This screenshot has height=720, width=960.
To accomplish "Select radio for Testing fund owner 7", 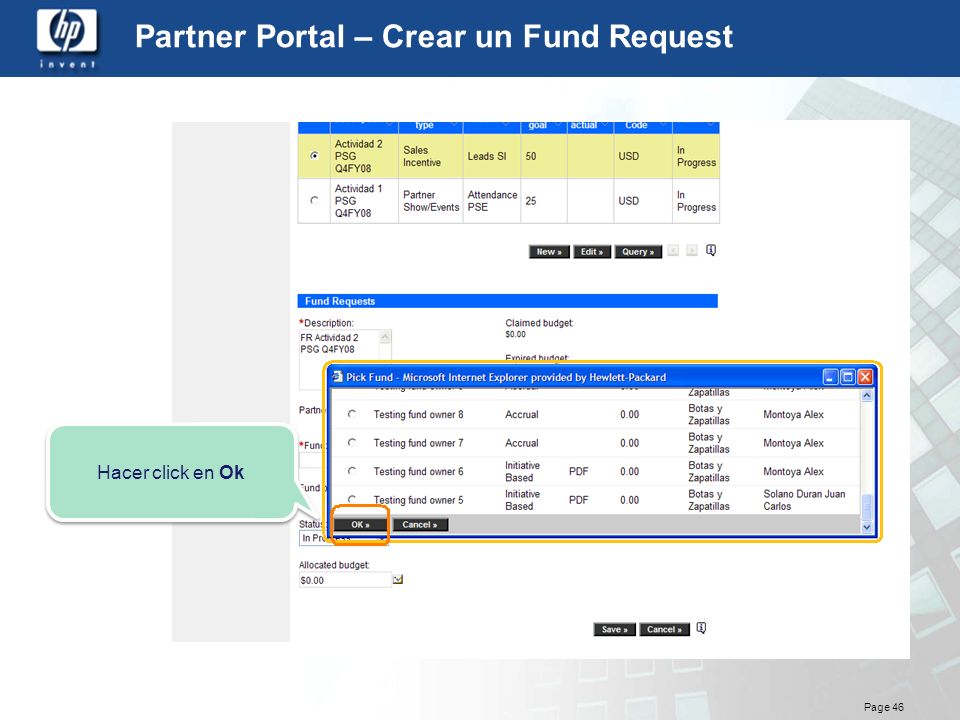I will coord(352,442).
